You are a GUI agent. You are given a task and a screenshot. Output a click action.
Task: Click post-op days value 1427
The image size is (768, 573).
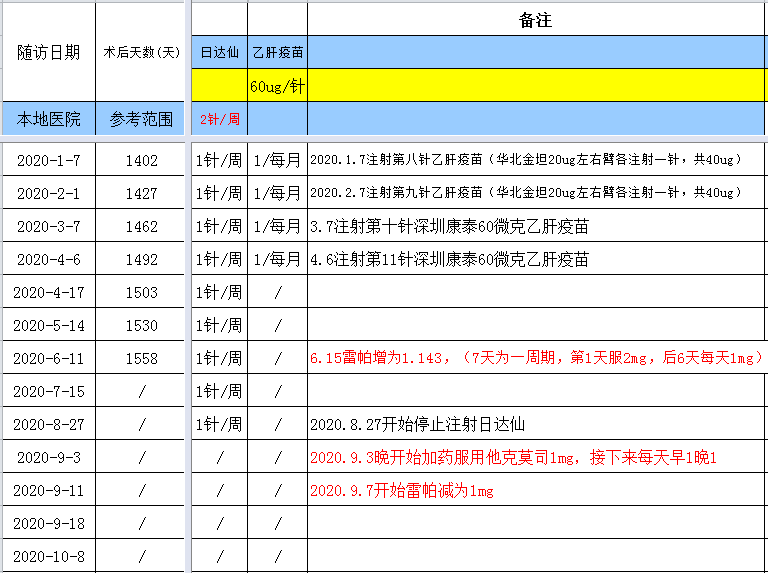pyautogui.click(x=141, y=193)
